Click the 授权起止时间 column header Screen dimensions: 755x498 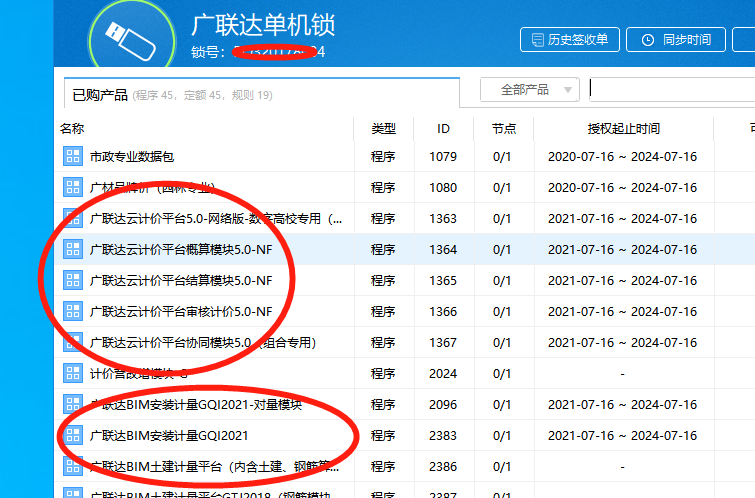623,129
